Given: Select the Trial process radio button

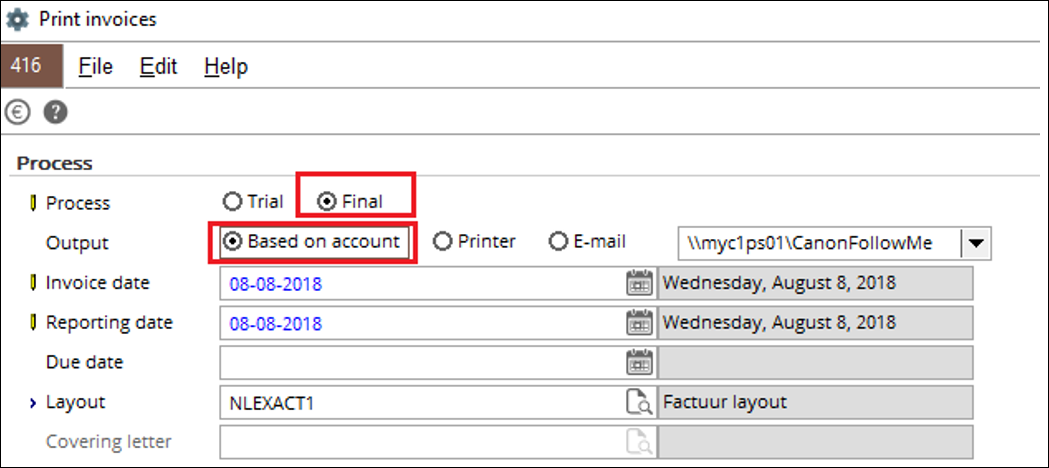Looking at the screenshot, I should click(x=254, y=201).
